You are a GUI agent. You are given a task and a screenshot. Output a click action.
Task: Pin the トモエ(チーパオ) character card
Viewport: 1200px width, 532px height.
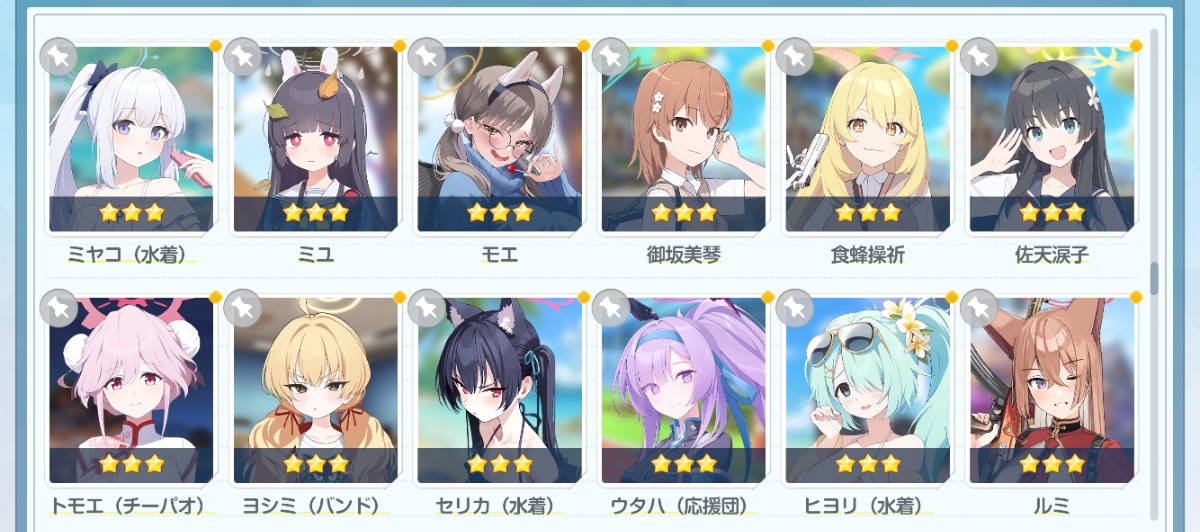(x=58, y=308)
